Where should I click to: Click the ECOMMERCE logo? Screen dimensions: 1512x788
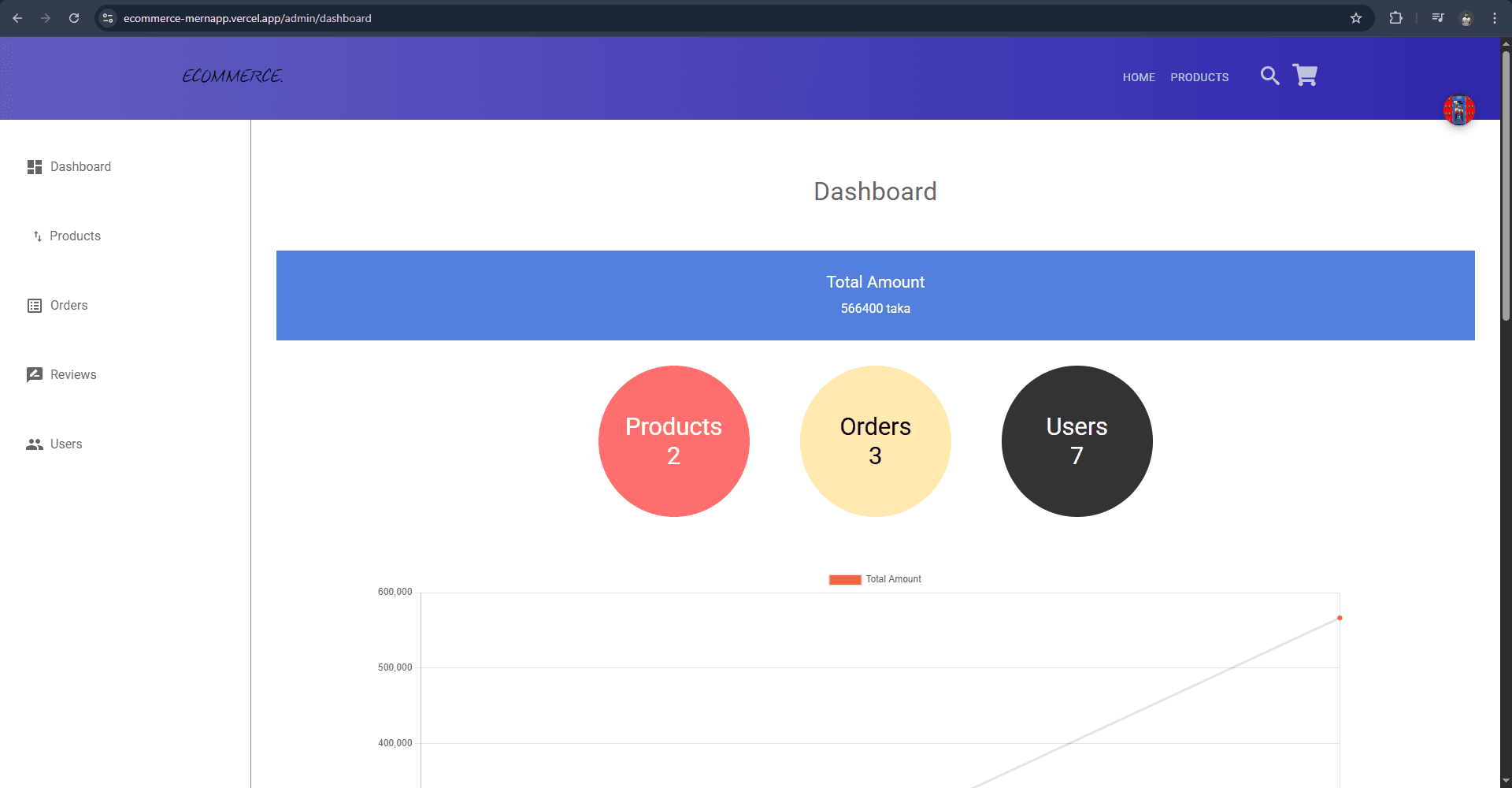coord(232,76)
